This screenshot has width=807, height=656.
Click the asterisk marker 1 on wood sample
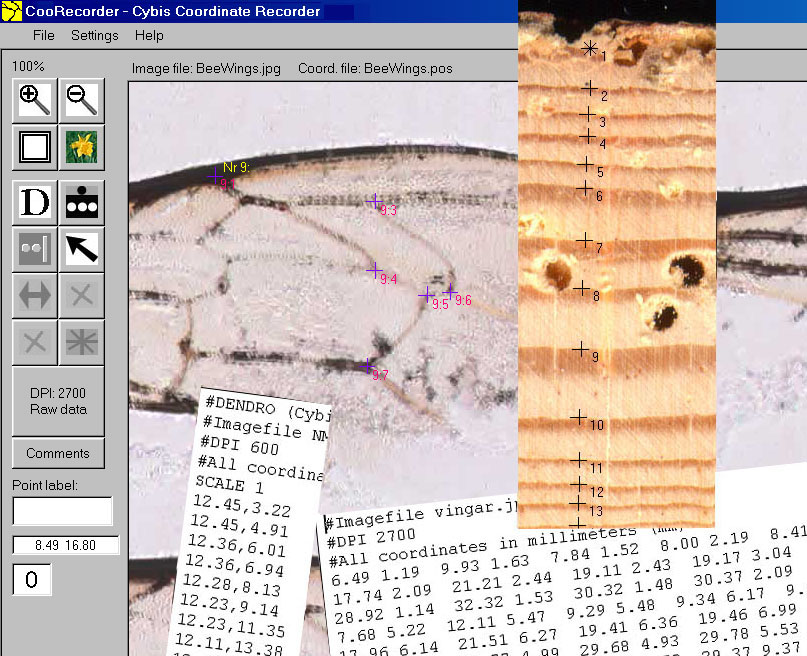click(590, 48)
